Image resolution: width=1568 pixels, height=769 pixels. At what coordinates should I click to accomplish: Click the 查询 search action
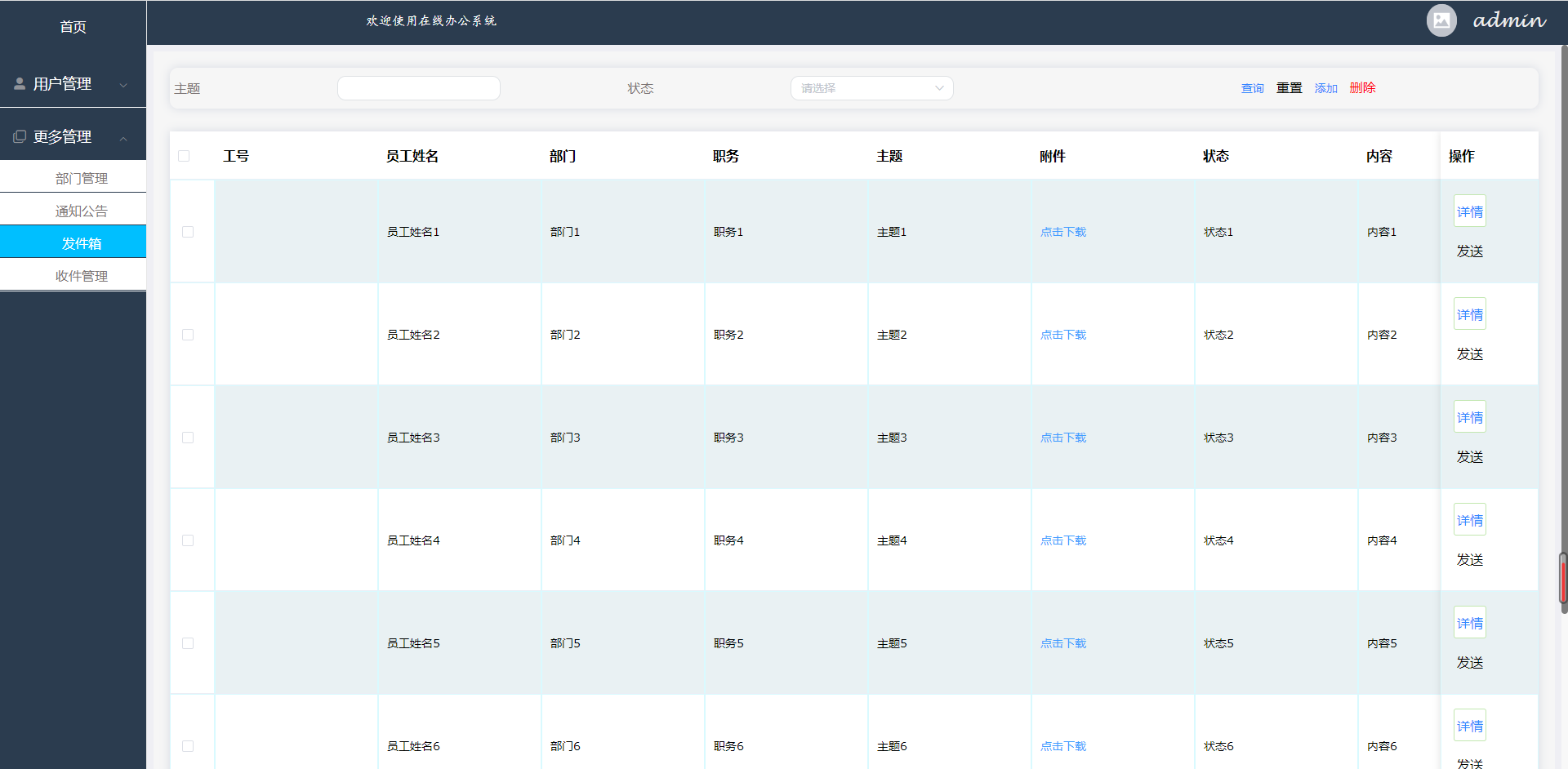pyautogui.click(x=1252, y=87)
